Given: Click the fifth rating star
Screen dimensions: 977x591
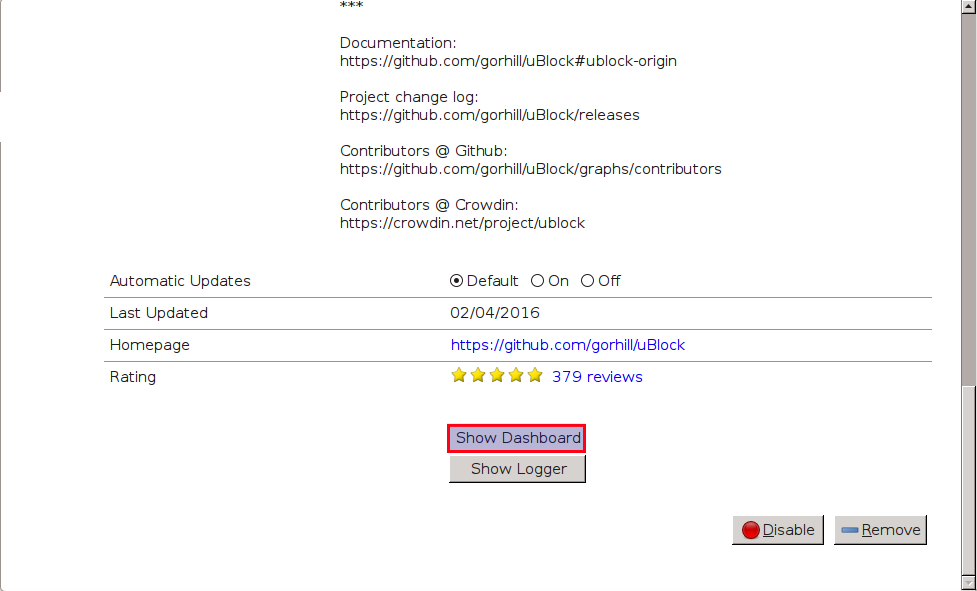Looking at the screenshot, I should [535, 376].
